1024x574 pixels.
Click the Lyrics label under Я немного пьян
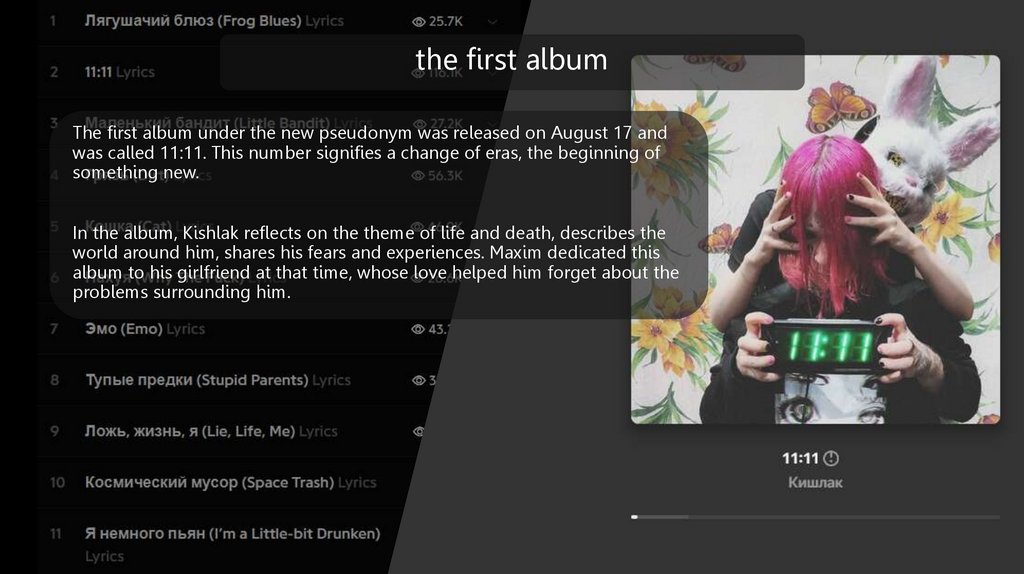(x=104, y=556)
